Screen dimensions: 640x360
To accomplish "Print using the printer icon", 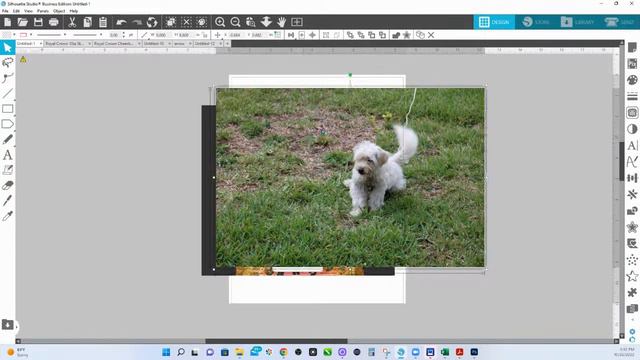I will point(53,22).
